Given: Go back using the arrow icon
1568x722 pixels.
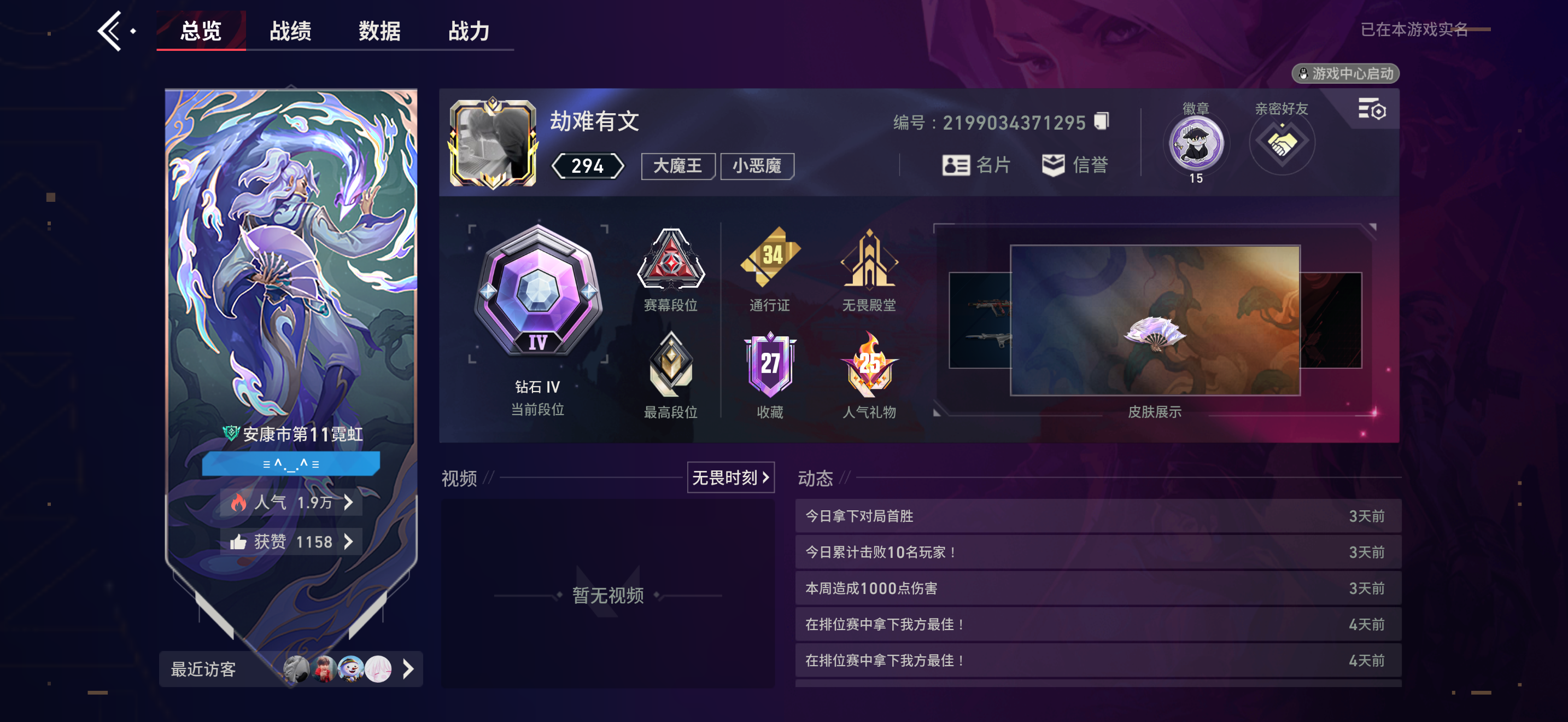Looking at the screenshot, I should pyautogui.click(x=110, y=31).
